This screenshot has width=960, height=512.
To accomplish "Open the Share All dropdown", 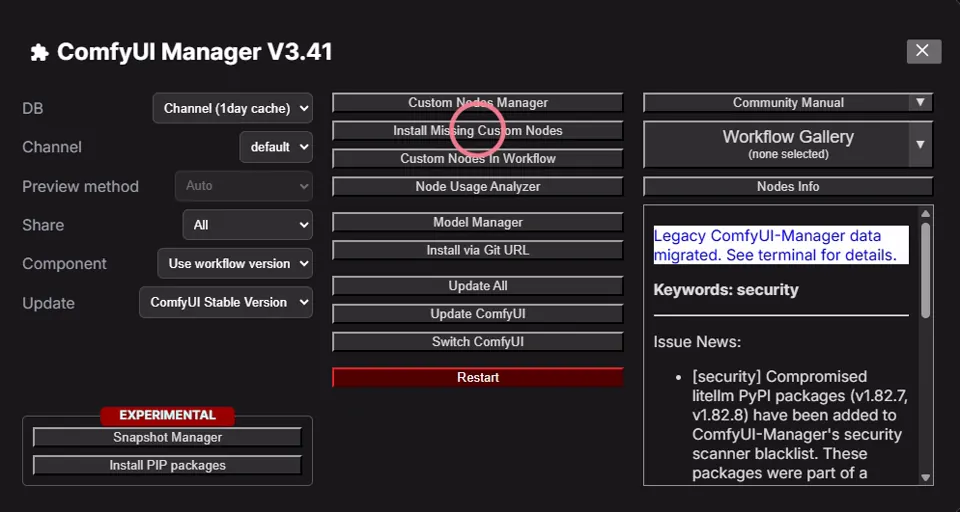I will click(247, 225).
